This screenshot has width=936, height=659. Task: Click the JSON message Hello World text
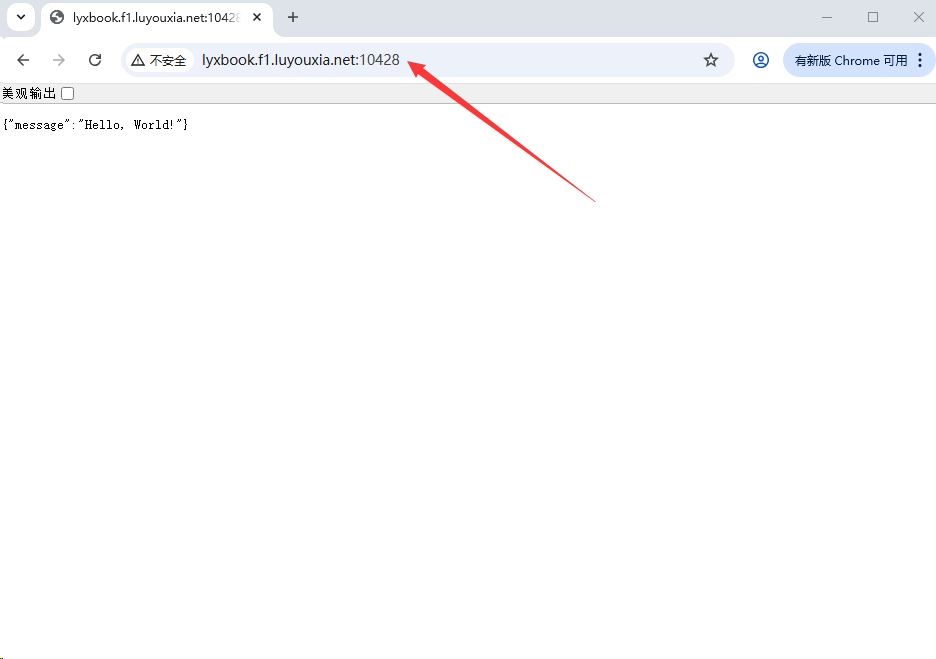96,125
